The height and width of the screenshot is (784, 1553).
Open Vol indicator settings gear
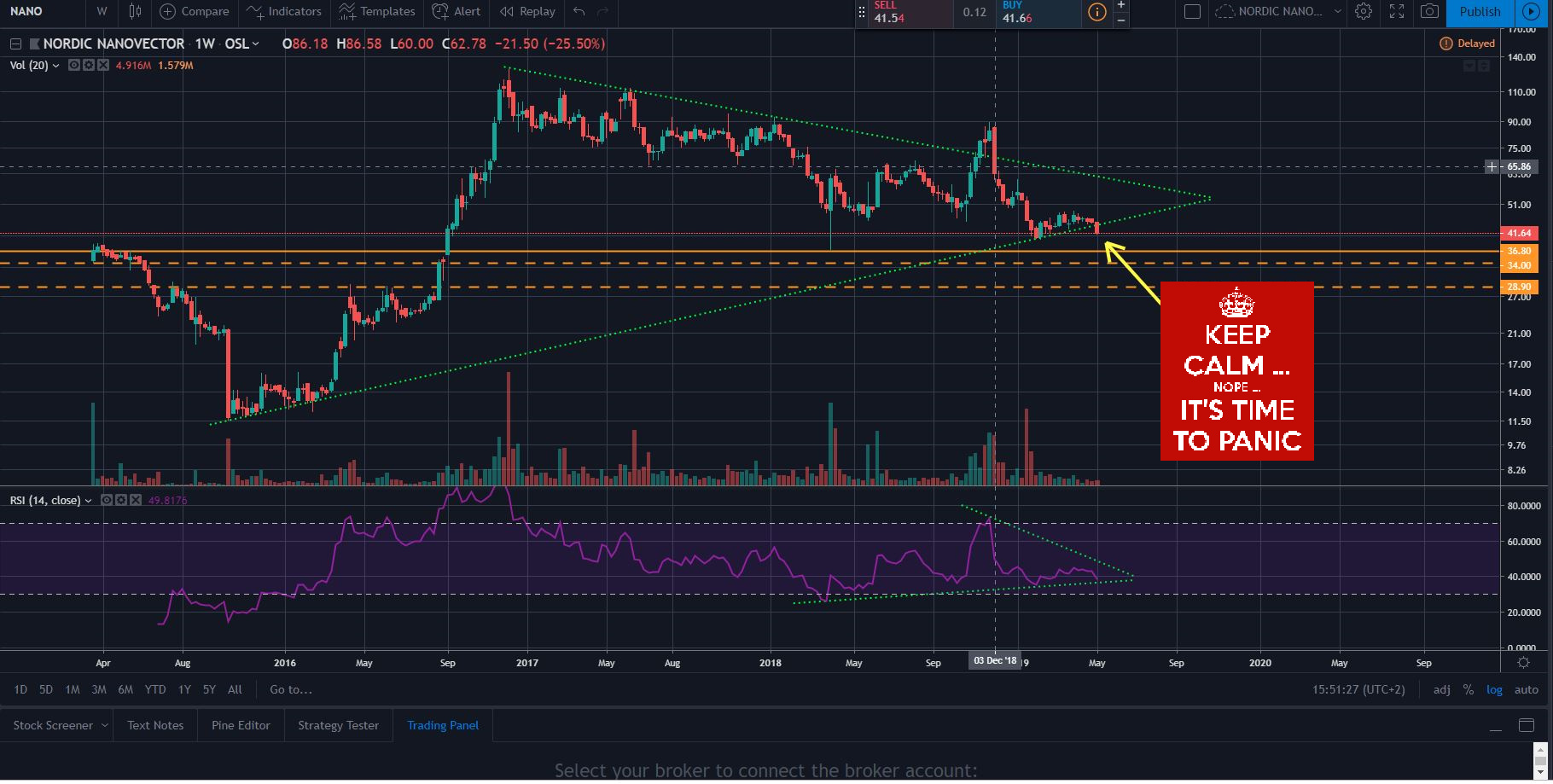pos(89,66)
